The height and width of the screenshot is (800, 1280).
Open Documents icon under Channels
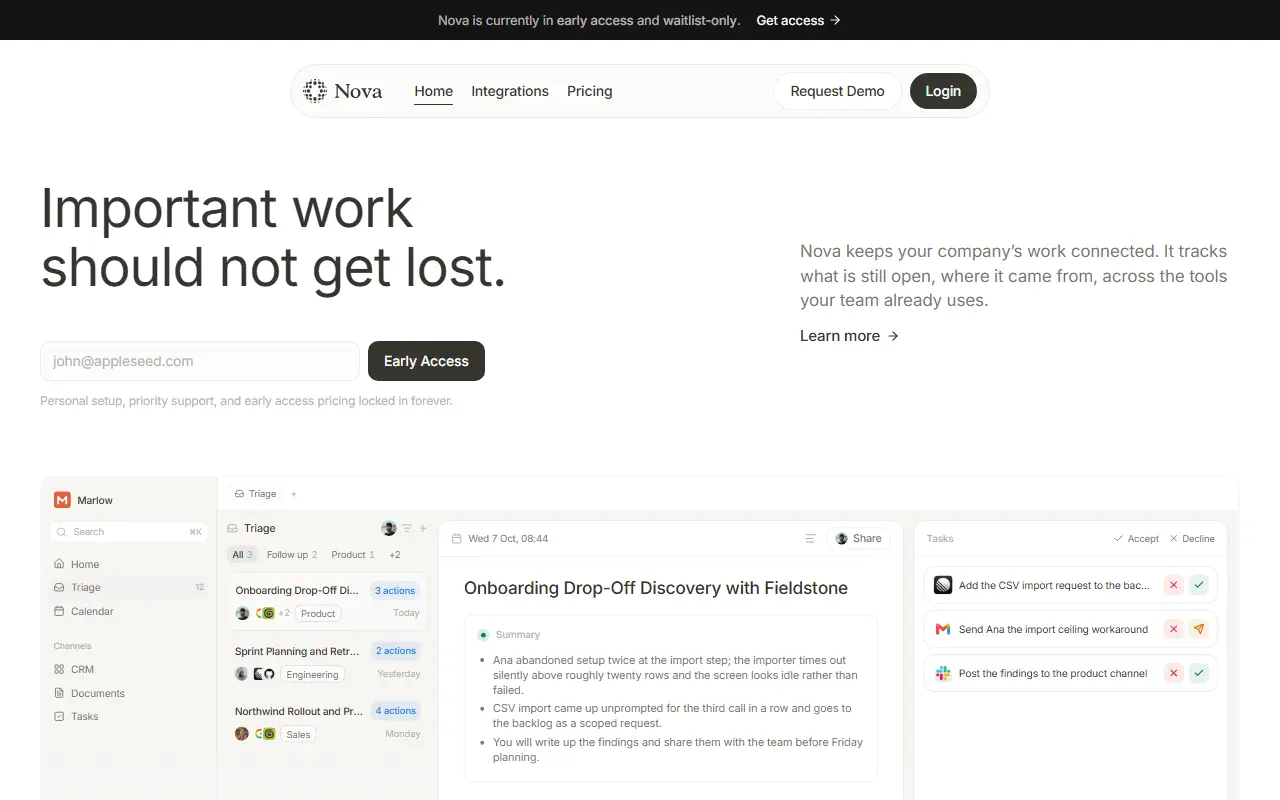click(59, 693)
